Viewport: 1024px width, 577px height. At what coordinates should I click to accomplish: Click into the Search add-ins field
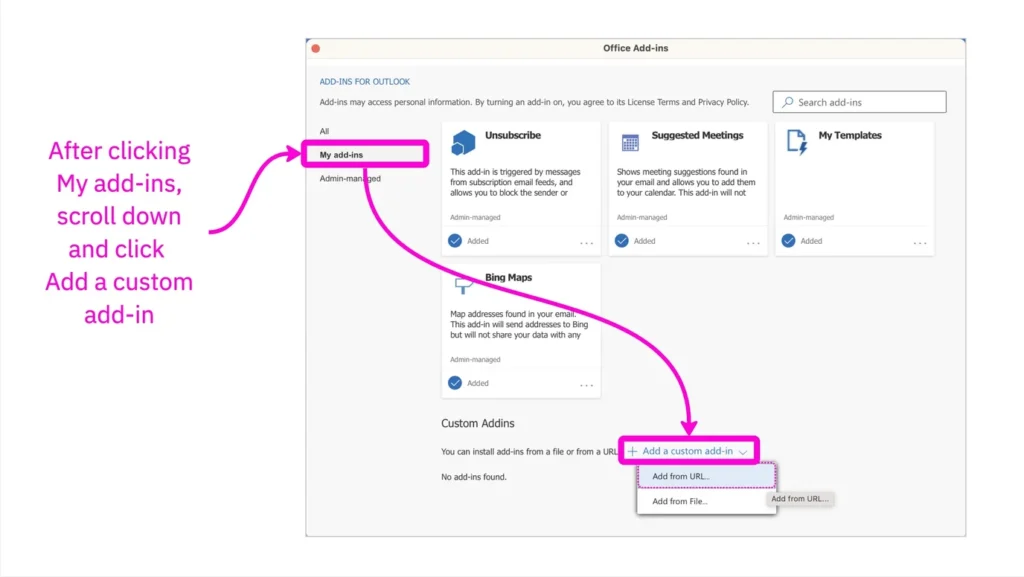tap(859, 102)
